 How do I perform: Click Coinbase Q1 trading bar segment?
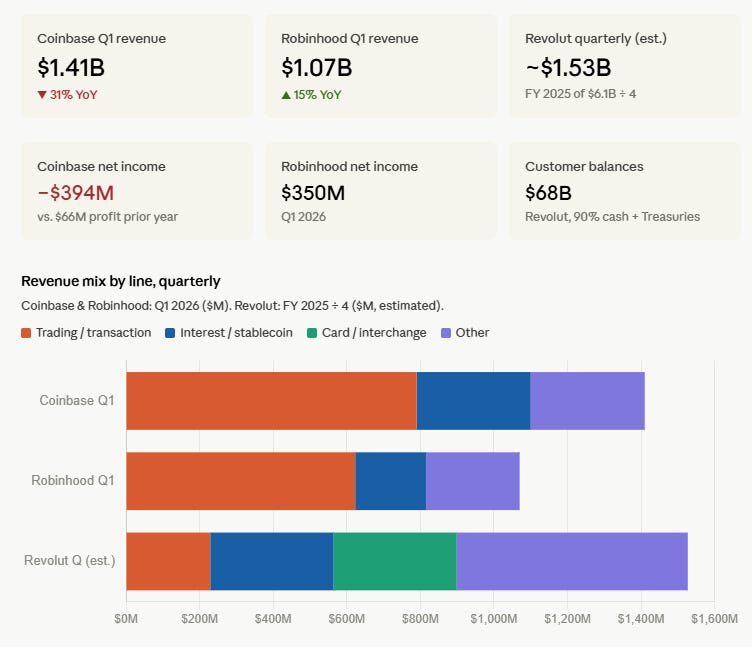click(x=271, y=400)
